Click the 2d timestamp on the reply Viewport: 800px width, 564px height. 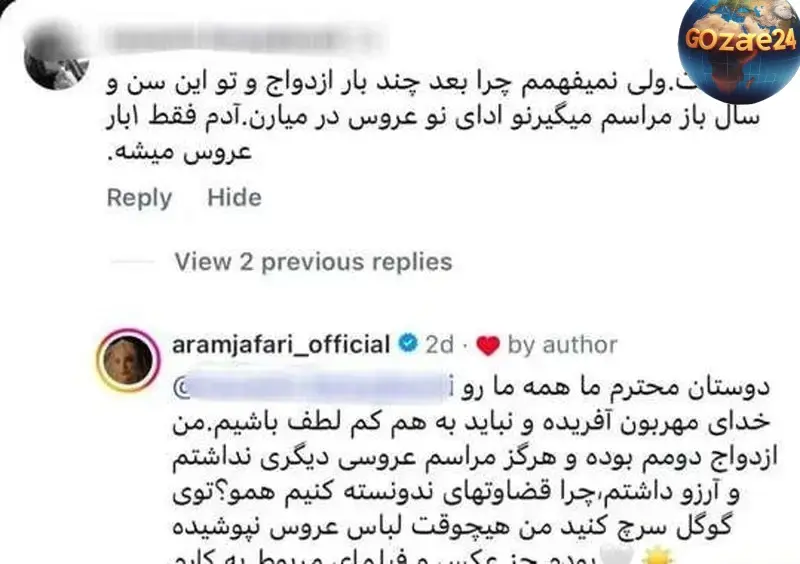(439, 345)
